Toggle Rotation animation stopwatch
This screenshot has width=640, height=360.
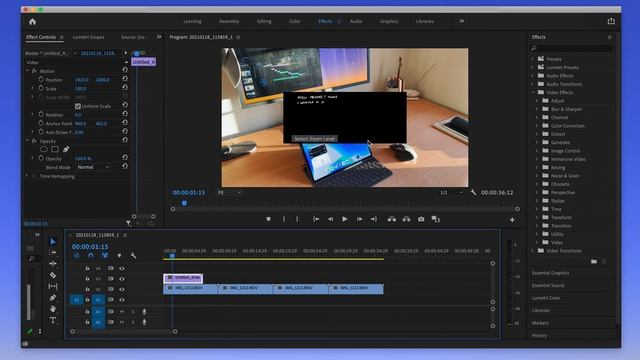click(41, 115)
